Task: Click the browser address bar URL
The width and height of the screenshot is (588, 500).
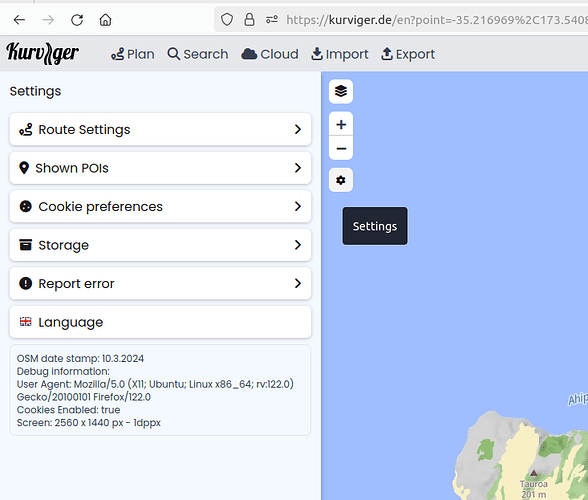Action: [435, 20]
